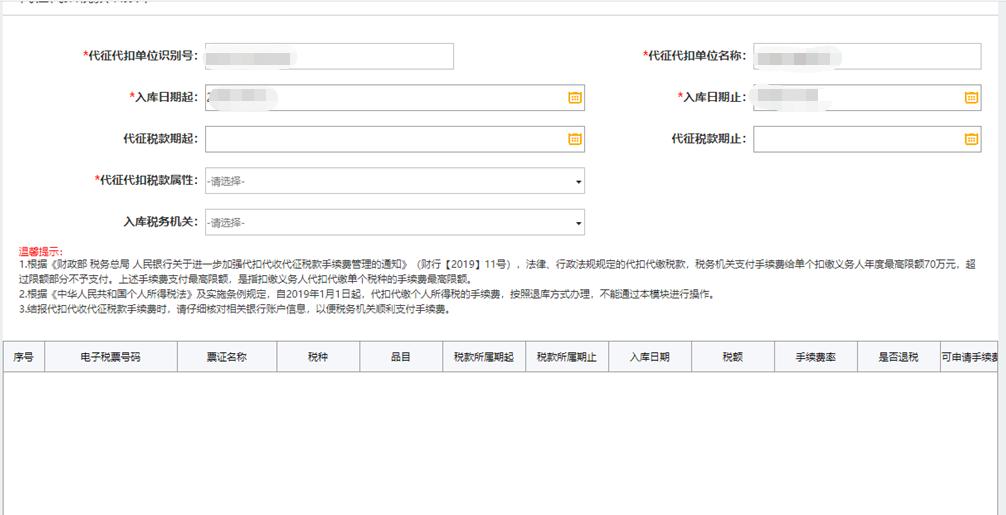Sort by 电子税票号码 column header
The height and width of the screenshot is (515, 1006).
point(110,357)
